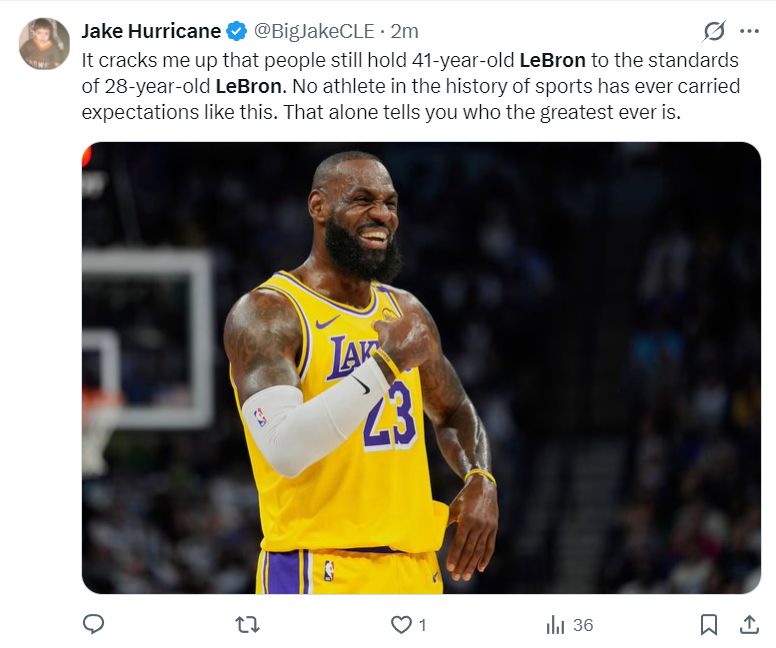Open the post via 2m timestamp
The image size is (776, 648).
pos(405,31)
